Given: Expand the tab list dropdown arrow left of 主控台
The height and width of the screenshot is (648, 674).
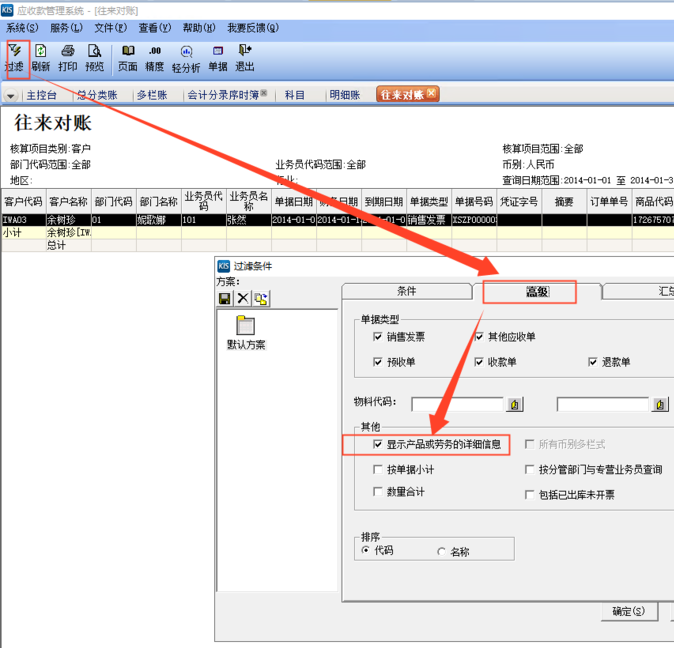Looking at the screenshot, I should point(10,96).
